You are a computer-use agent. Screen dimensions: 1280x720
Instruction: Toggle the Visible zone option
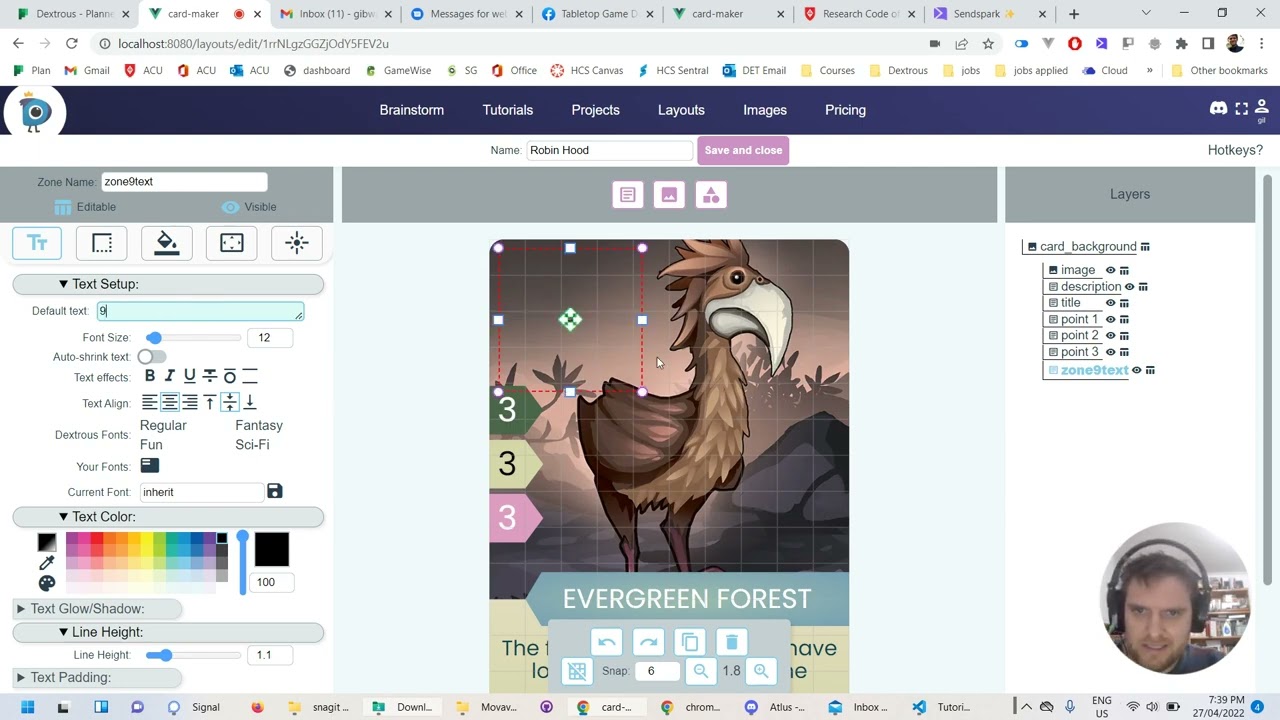point(249,207)
